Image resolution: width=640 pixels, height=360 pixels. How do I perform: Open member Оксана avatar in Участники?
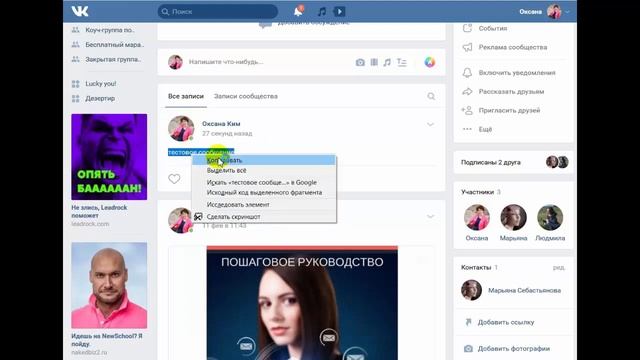coord(476,217)
